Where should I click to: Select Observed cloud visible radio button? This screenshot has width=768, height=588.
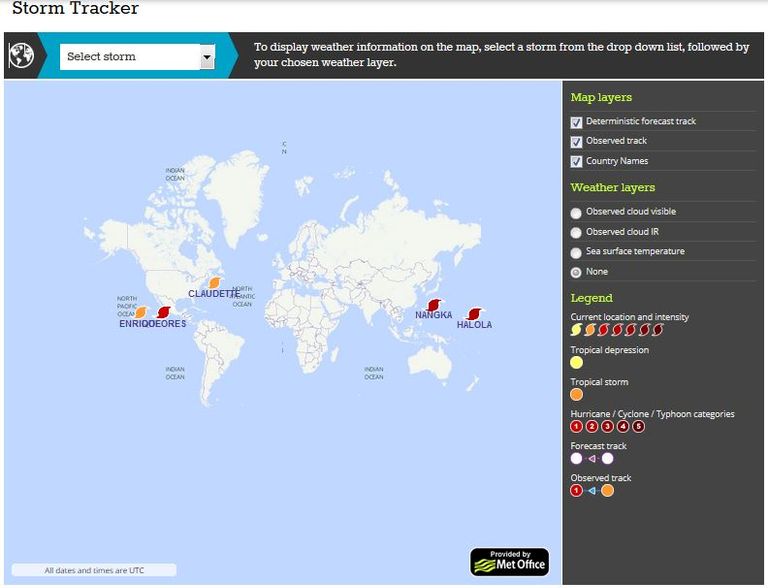click(576, 213)
